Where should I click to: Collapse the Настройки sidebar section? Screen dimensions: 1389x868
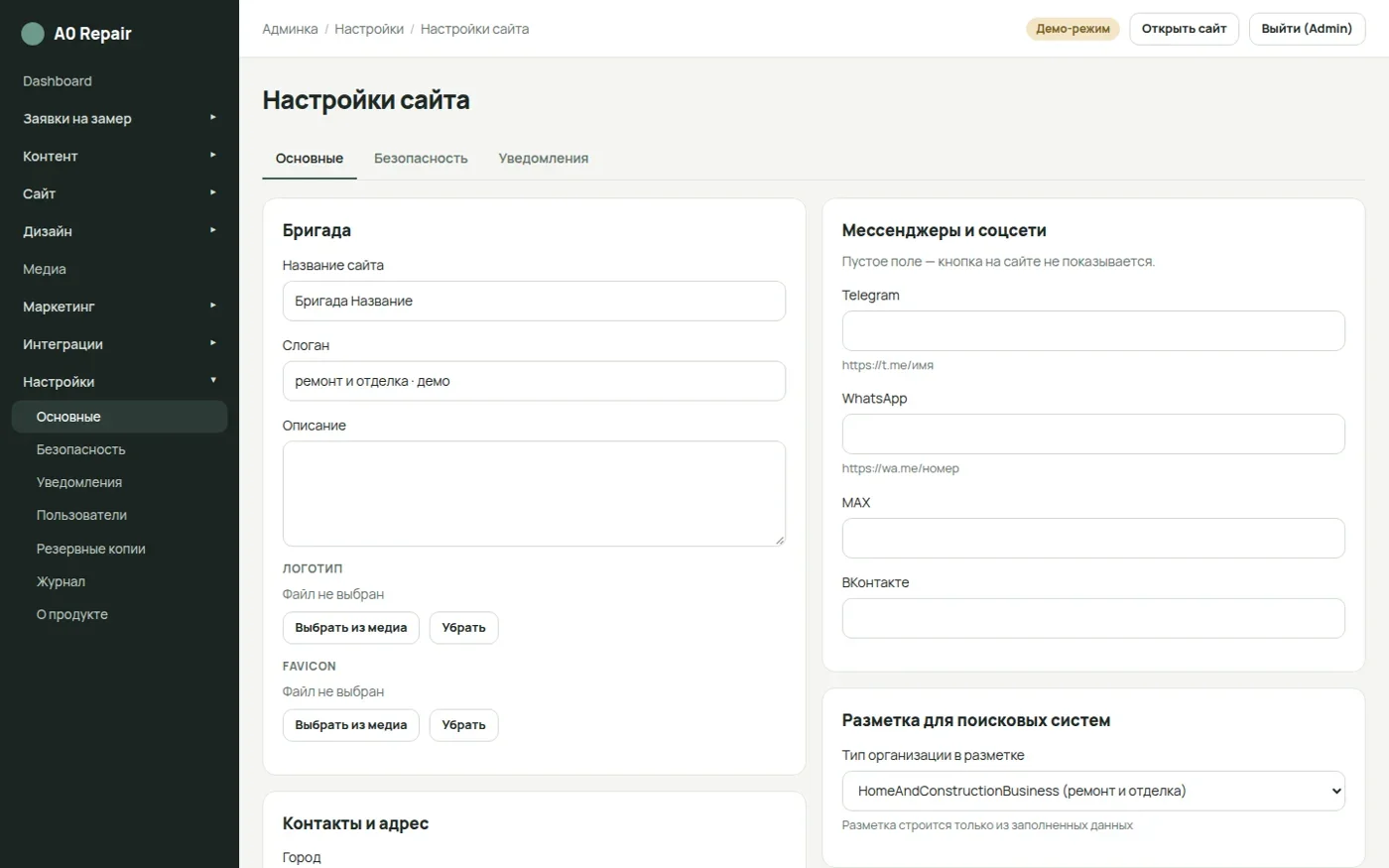pyautogui.click(x=119, y=382)
